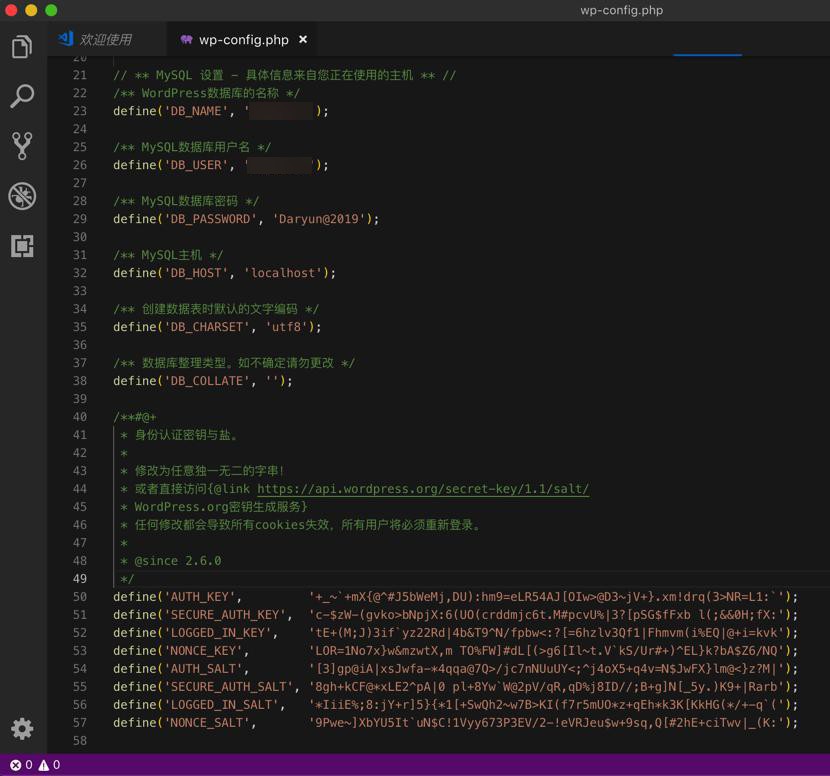This screenshot has height=776, width=830.
Task: Click the wp-config.php window title
Action: 621,10
